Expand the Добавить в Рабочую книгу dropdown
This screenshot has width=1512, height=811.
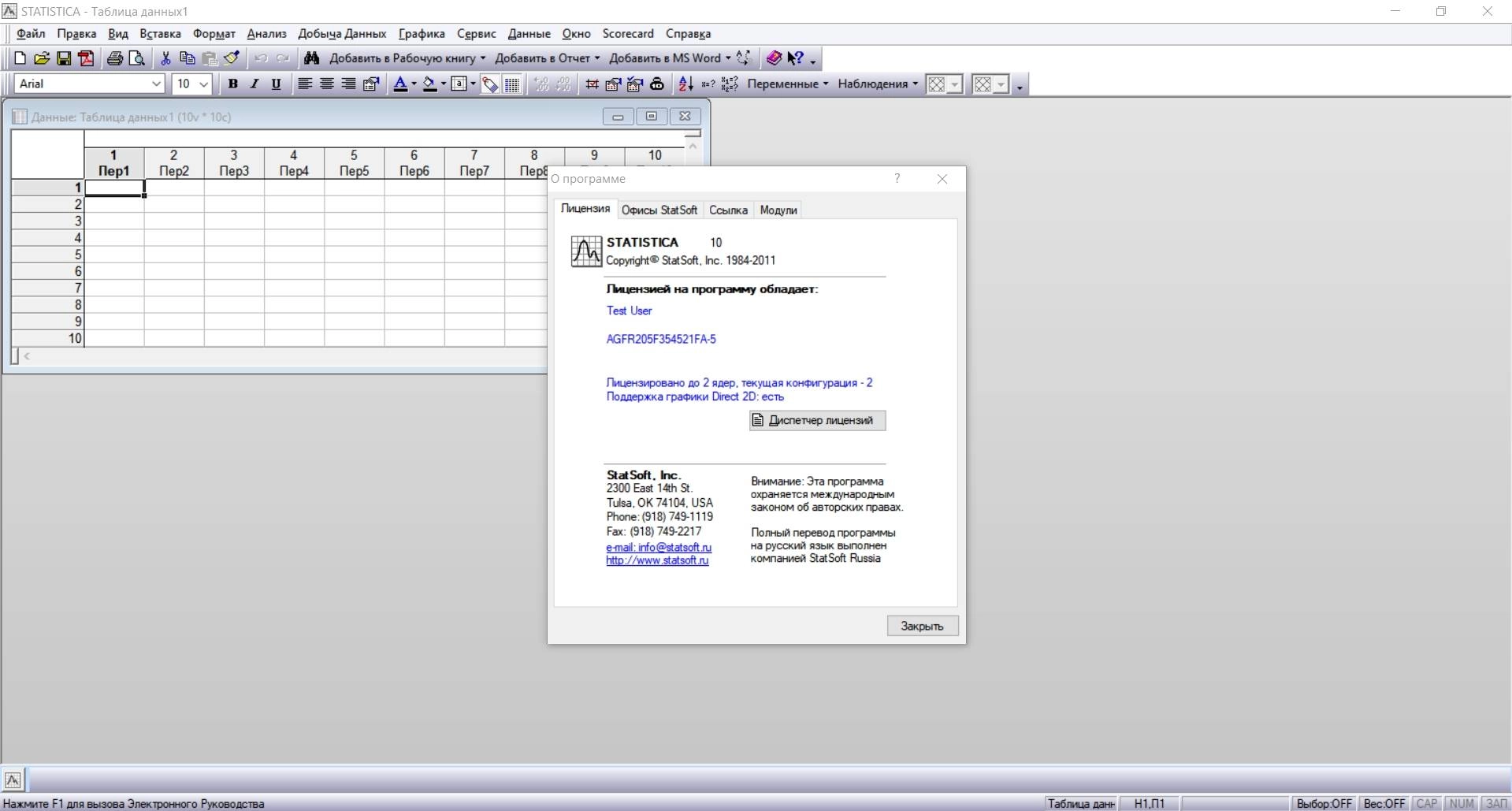[483, 58]
